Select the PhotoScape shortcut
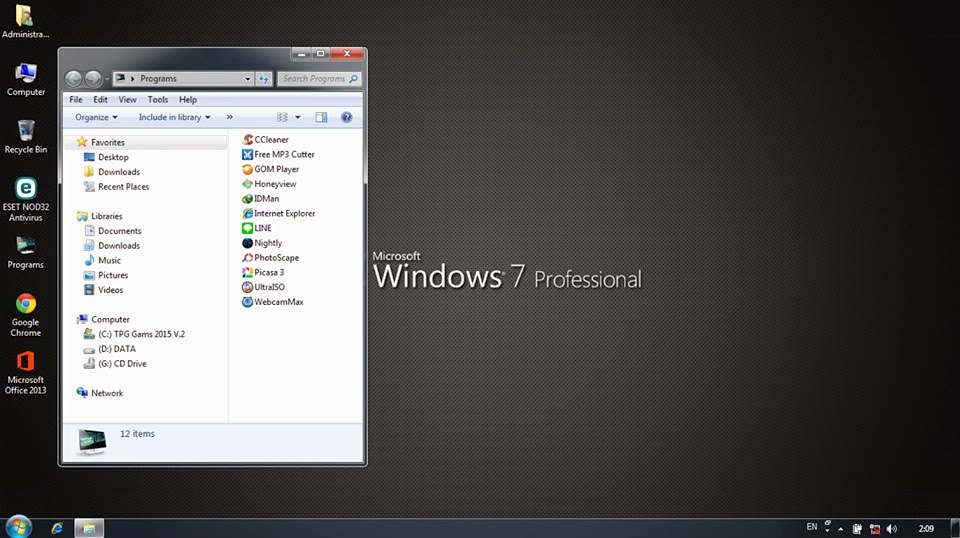This screenshot has width=960, height=538. [x=271, y=258]
